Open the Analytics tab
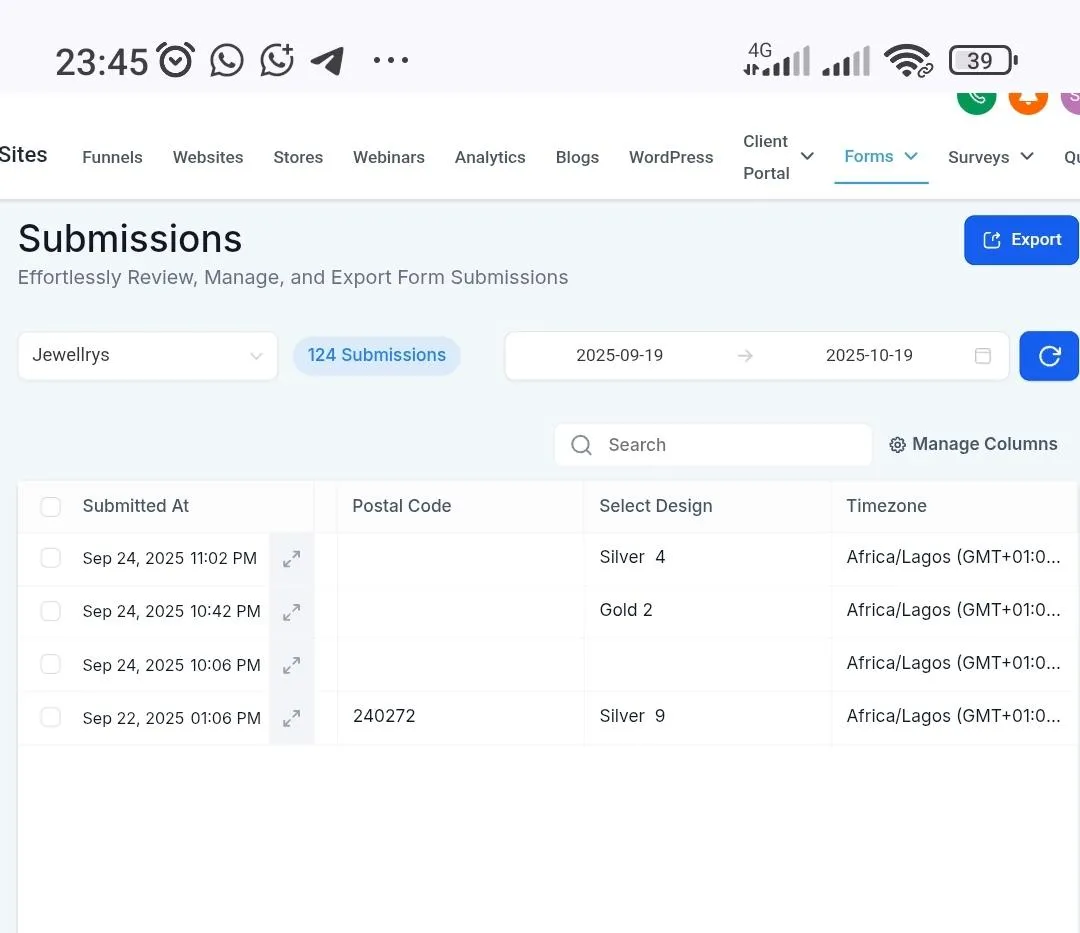The height and width of the screenshot is (933, 1080). (x=490, y=157)
